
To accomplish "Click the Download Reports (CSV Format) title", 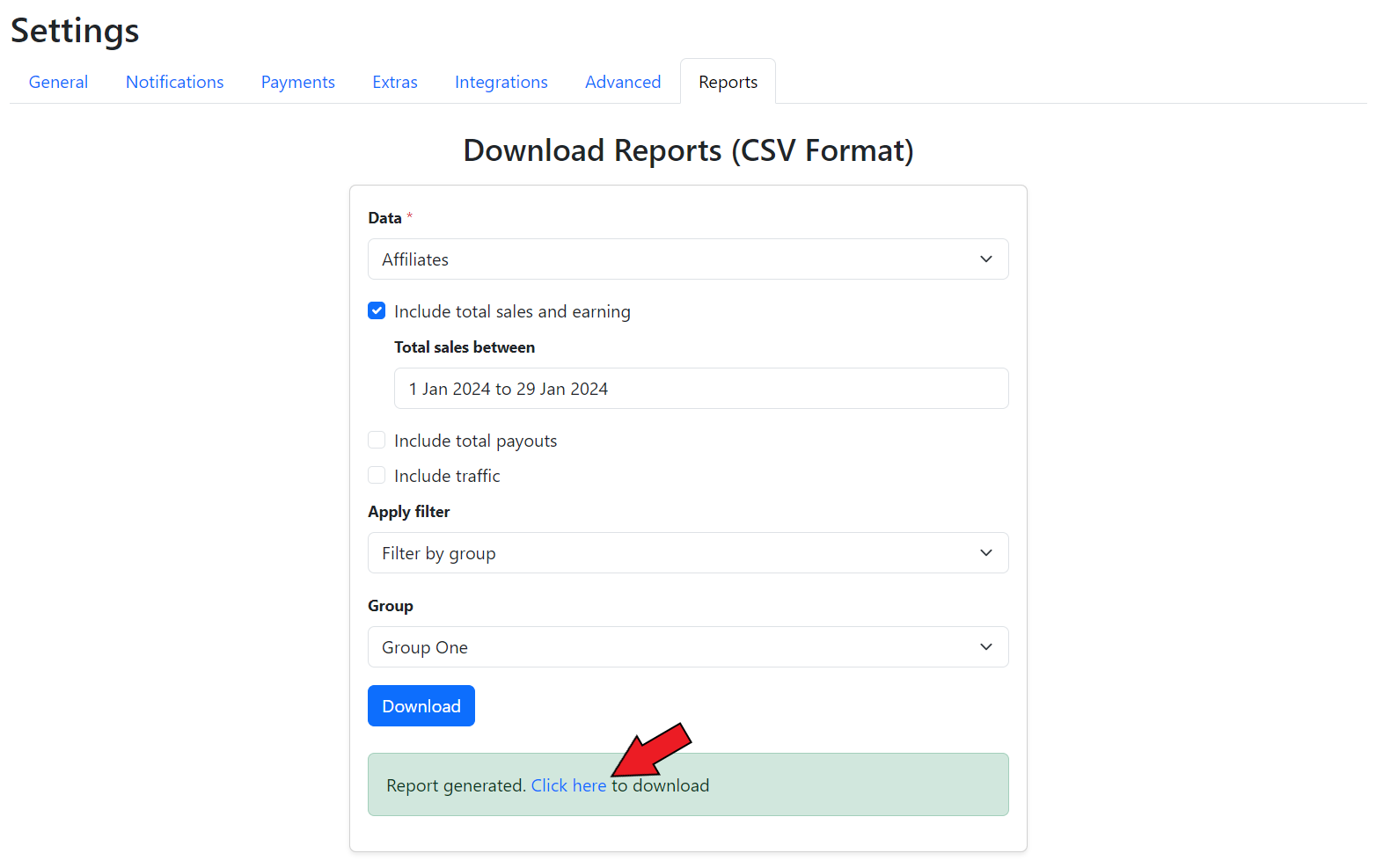I will coord(688,150).
